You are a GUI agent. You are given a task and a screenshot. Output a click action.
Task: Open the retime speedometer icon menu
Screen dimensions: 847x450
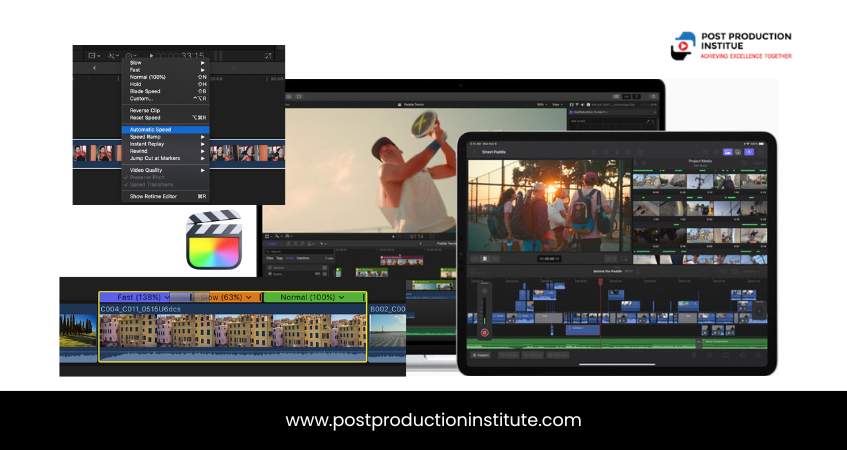click(132, 55)
